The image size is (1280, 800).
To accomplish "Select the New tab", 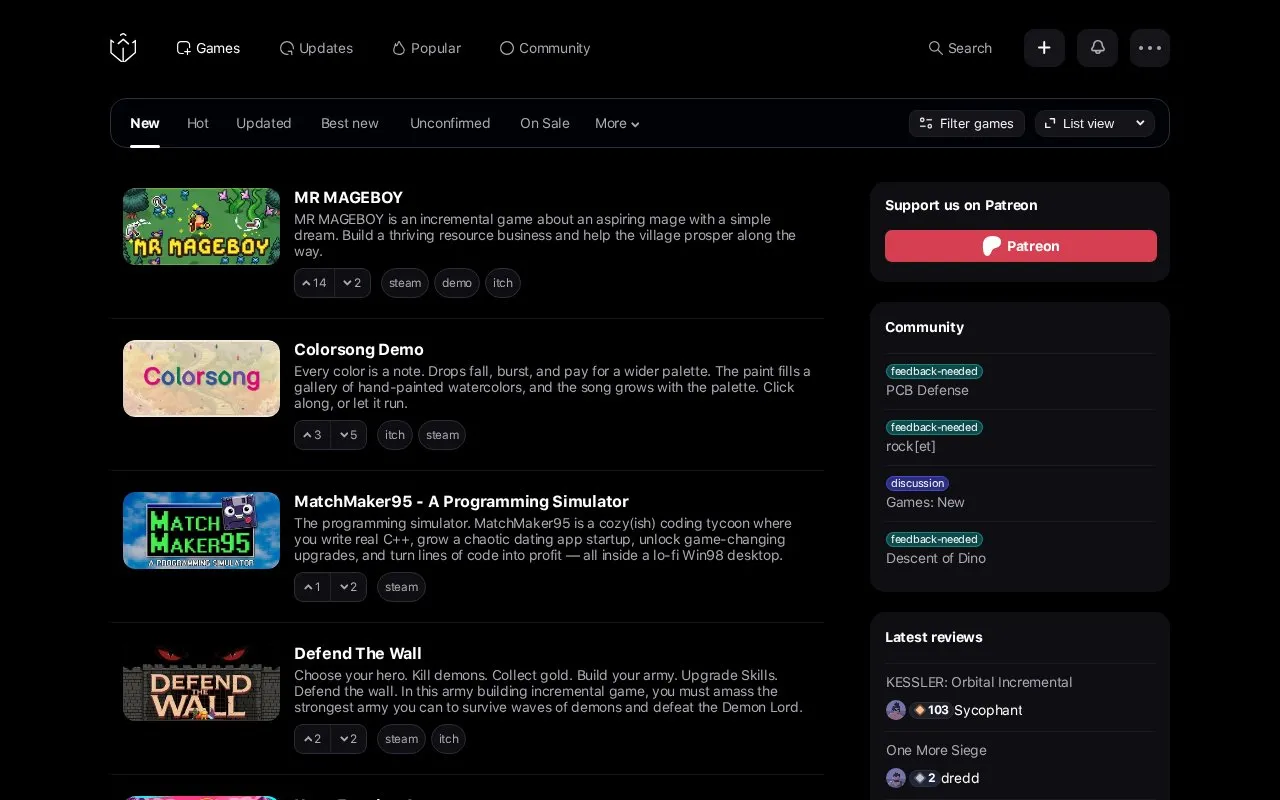I will [x=145, y=123].
